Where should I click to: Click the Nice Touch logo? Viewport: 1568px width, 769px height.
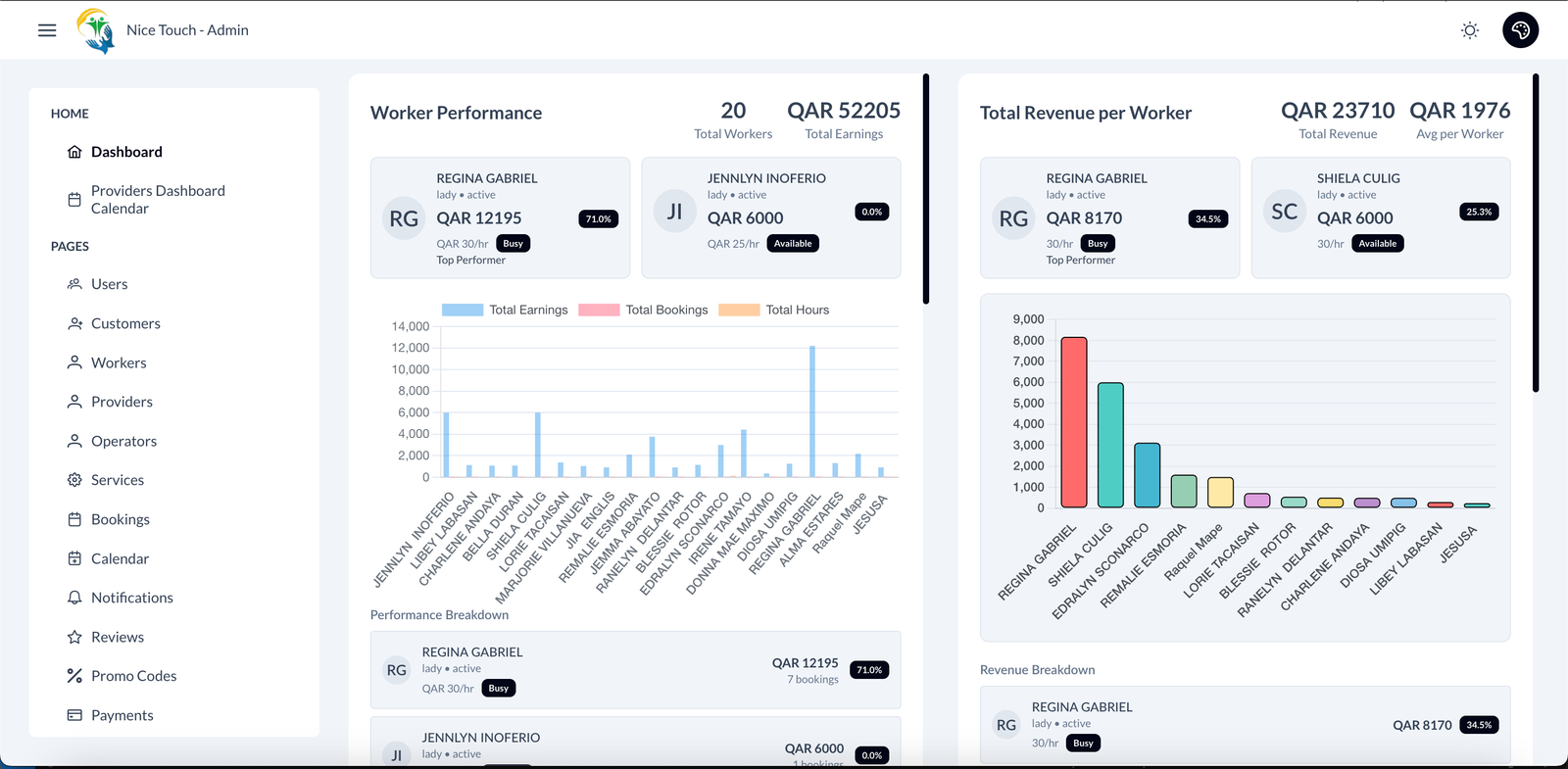coord(96,30)
